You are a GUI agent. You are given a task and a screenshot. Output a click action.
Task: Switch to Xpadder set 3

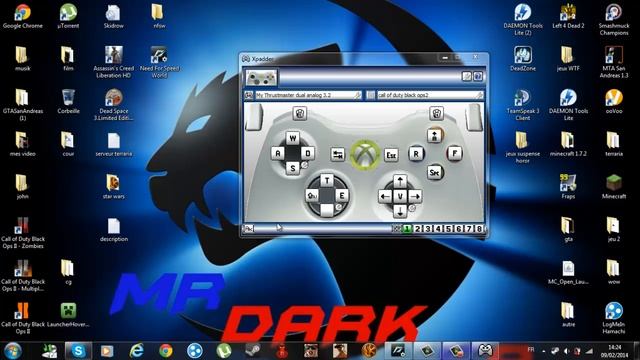(428, 229)
